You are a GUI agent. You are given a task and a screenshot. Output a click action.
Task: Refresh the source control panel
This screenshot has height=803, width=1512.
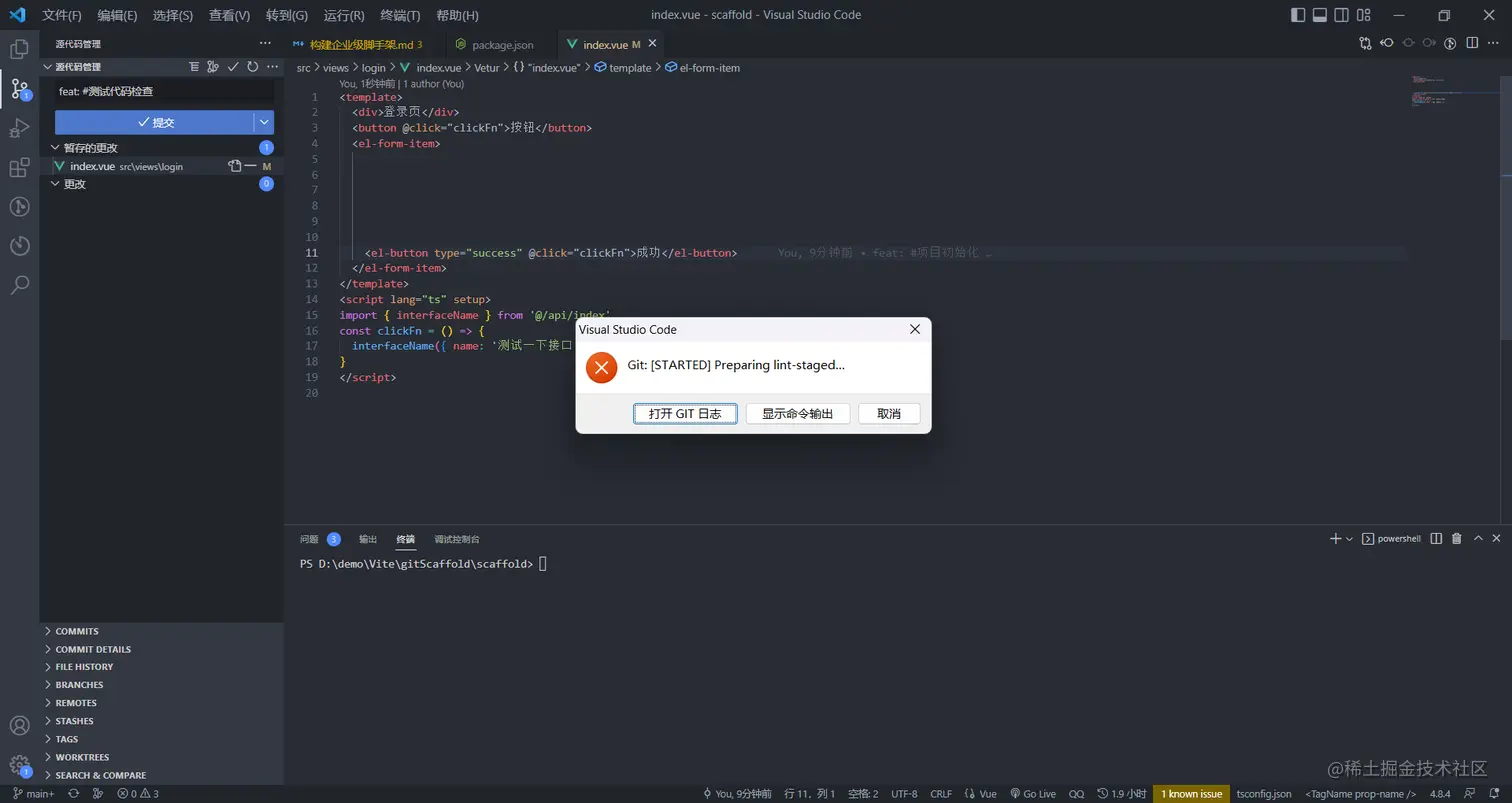[x=252, y=67]
